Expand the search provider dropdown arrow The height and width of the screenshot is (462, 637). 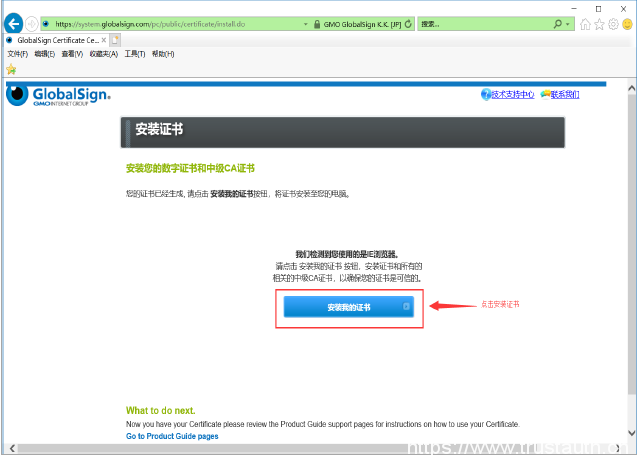pos(568,24)
